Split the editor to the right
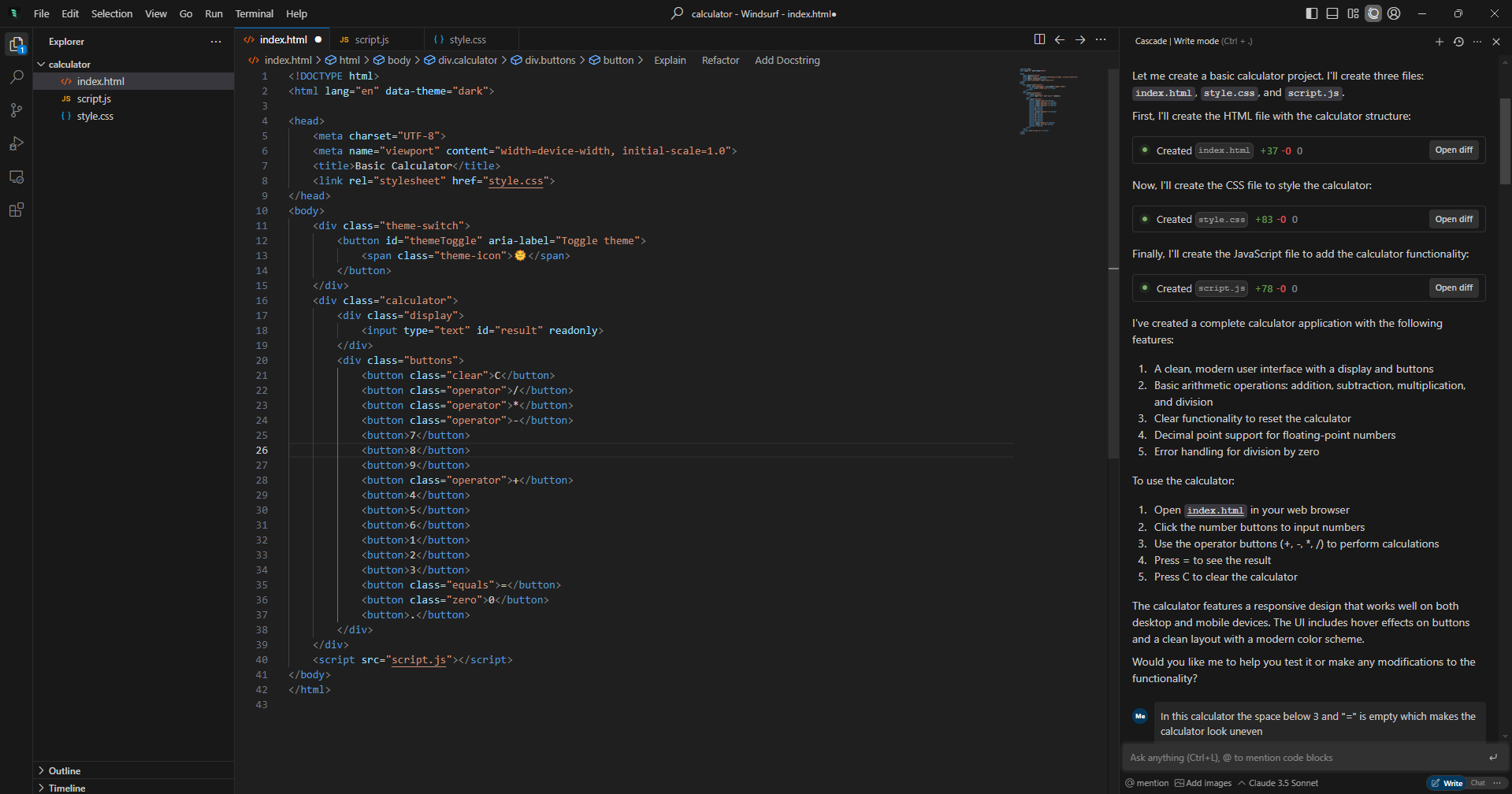The height and width of the screenshot is (794, 1512). [1039, 39]
